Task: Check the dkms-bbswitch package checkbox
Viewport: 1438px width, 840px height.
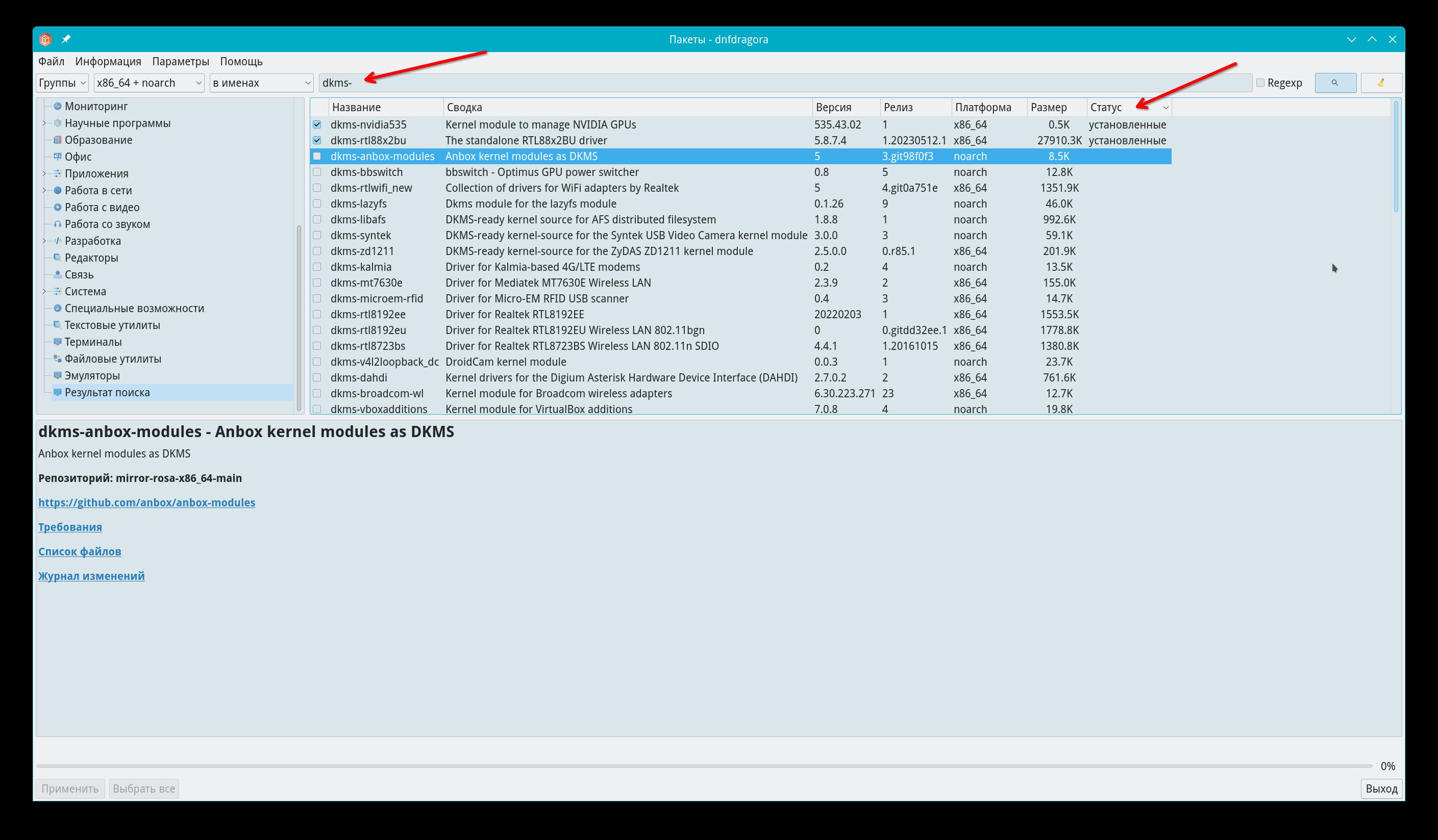Action: (x=317, y=172)
